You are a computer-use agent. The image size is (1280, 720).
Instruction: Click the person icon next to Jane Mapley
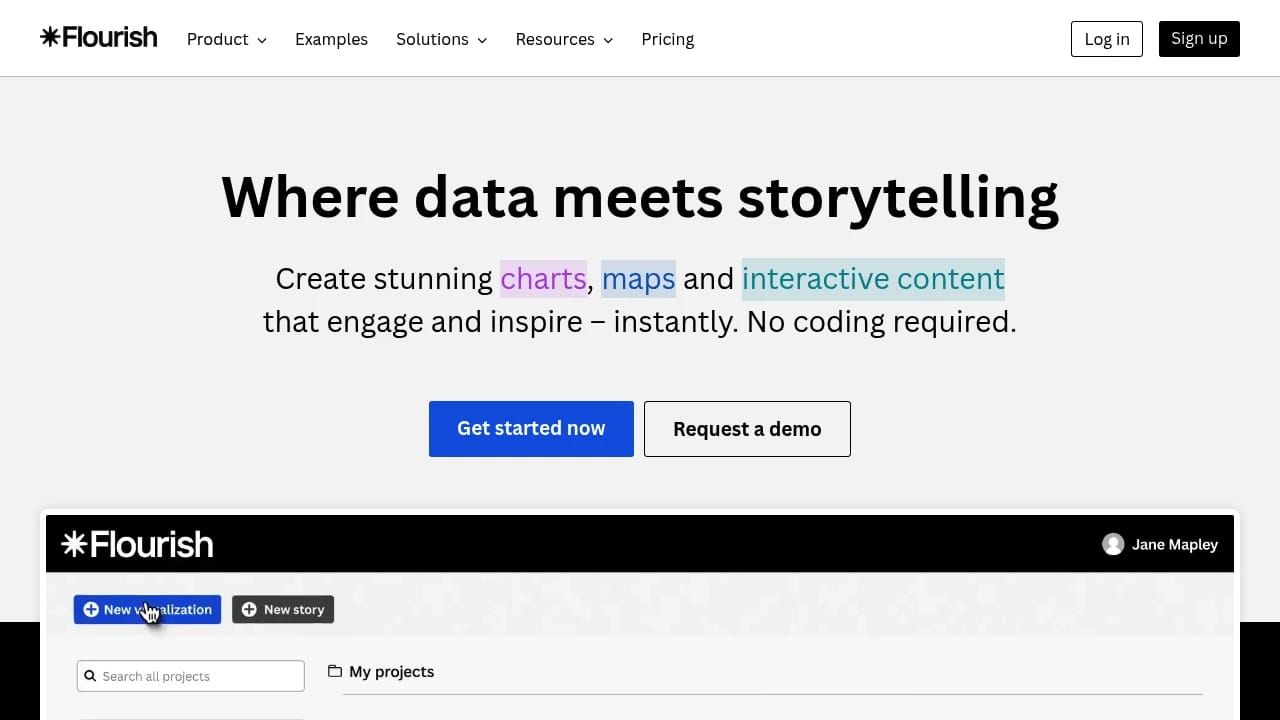(x=1113, y=544)
